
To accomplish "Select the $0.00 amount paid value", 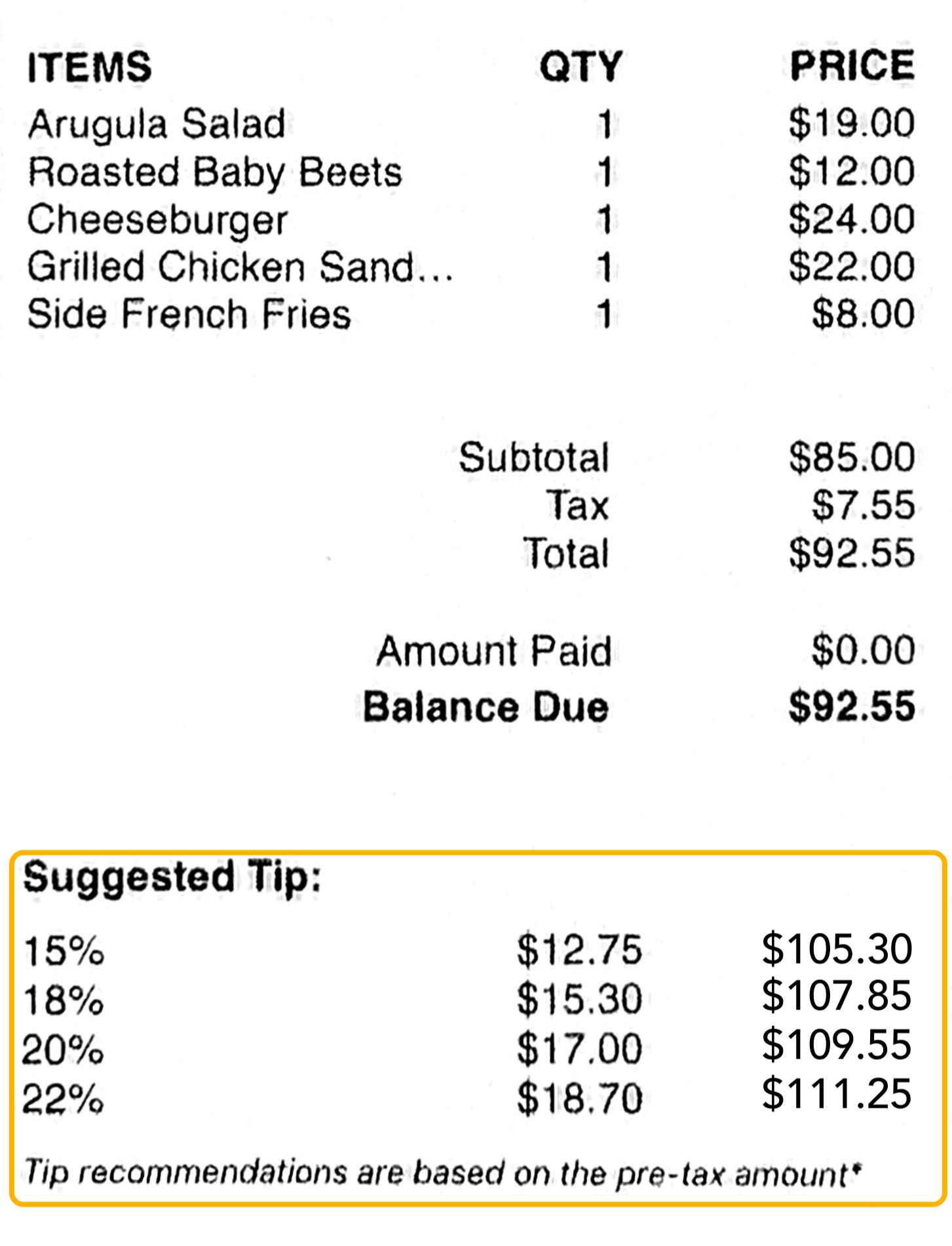I will (x=863, y=651).
